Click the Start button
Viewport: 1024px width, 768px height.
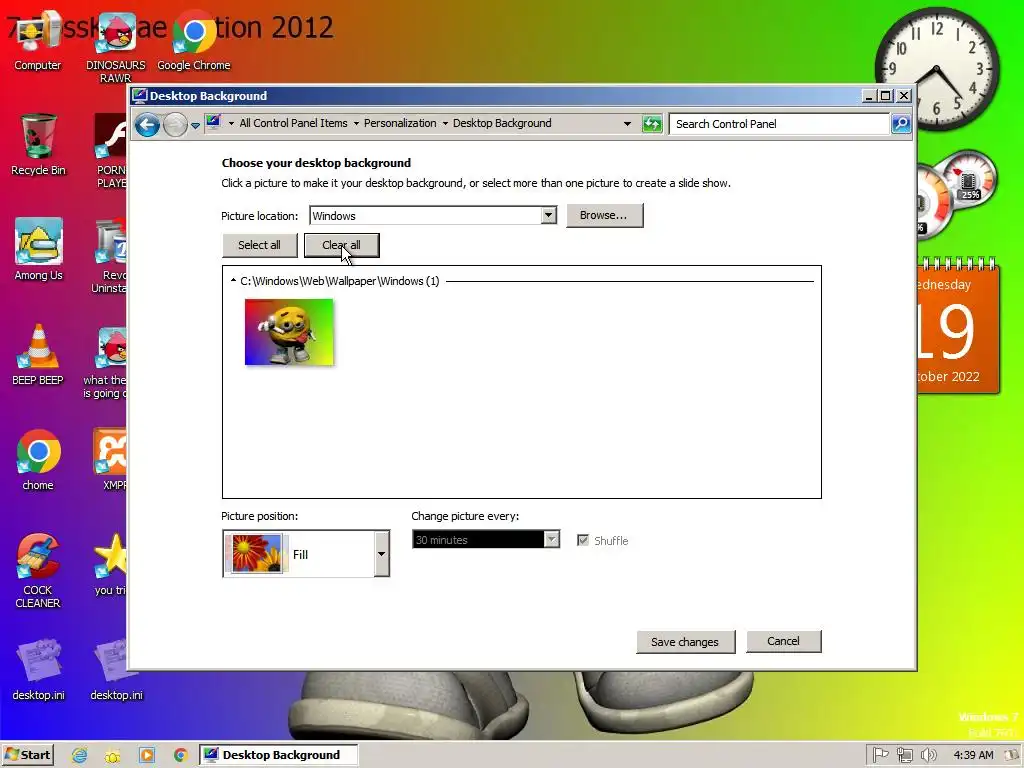coord(27,755)
